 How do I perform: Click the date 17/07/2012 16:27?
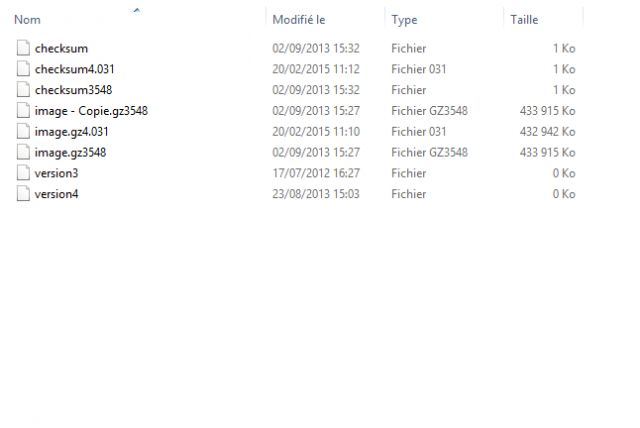pyautogui.click(x=316, y=173)
